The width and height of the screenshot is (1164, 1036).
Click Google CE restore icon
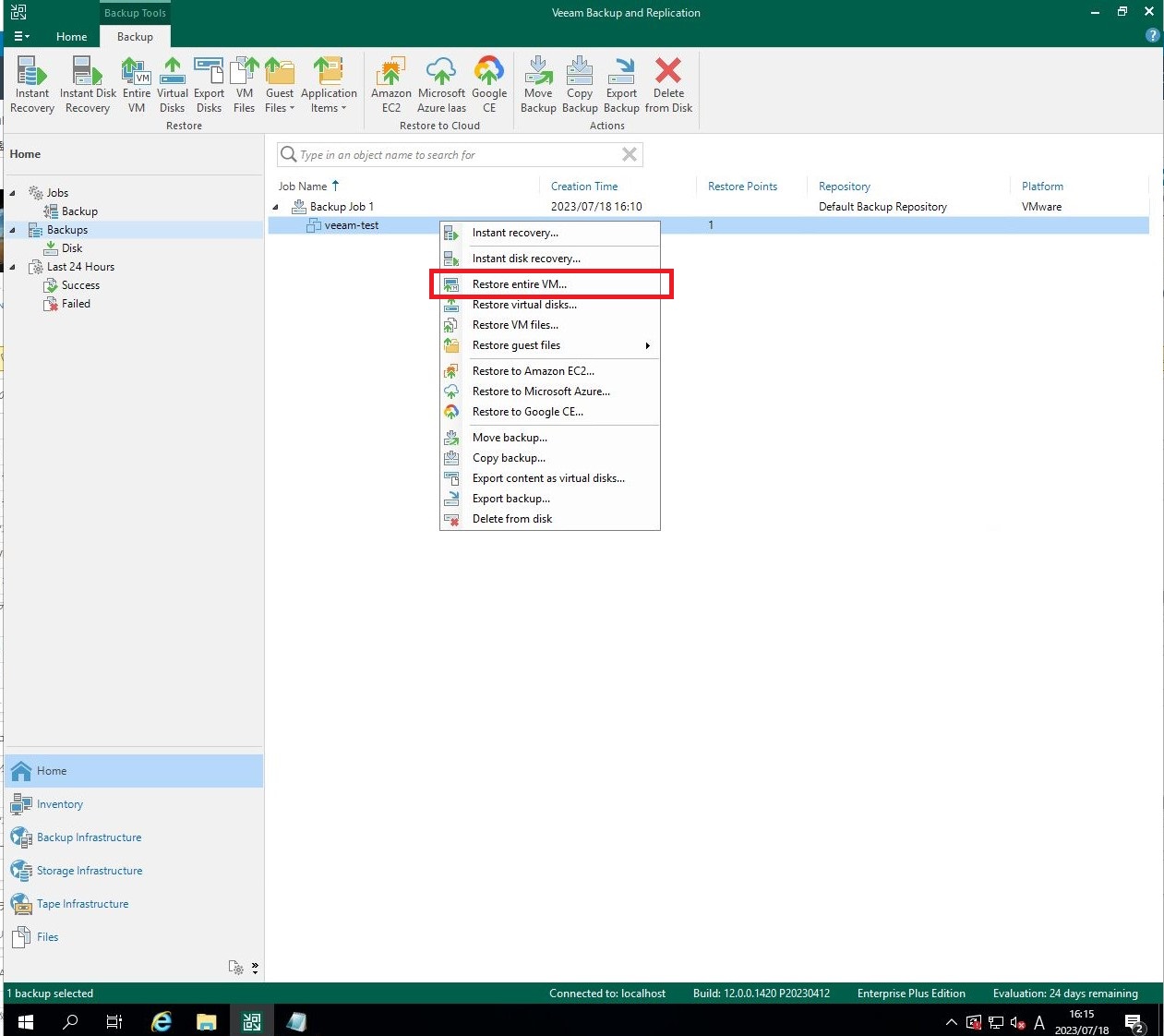(x=489, y=84)
